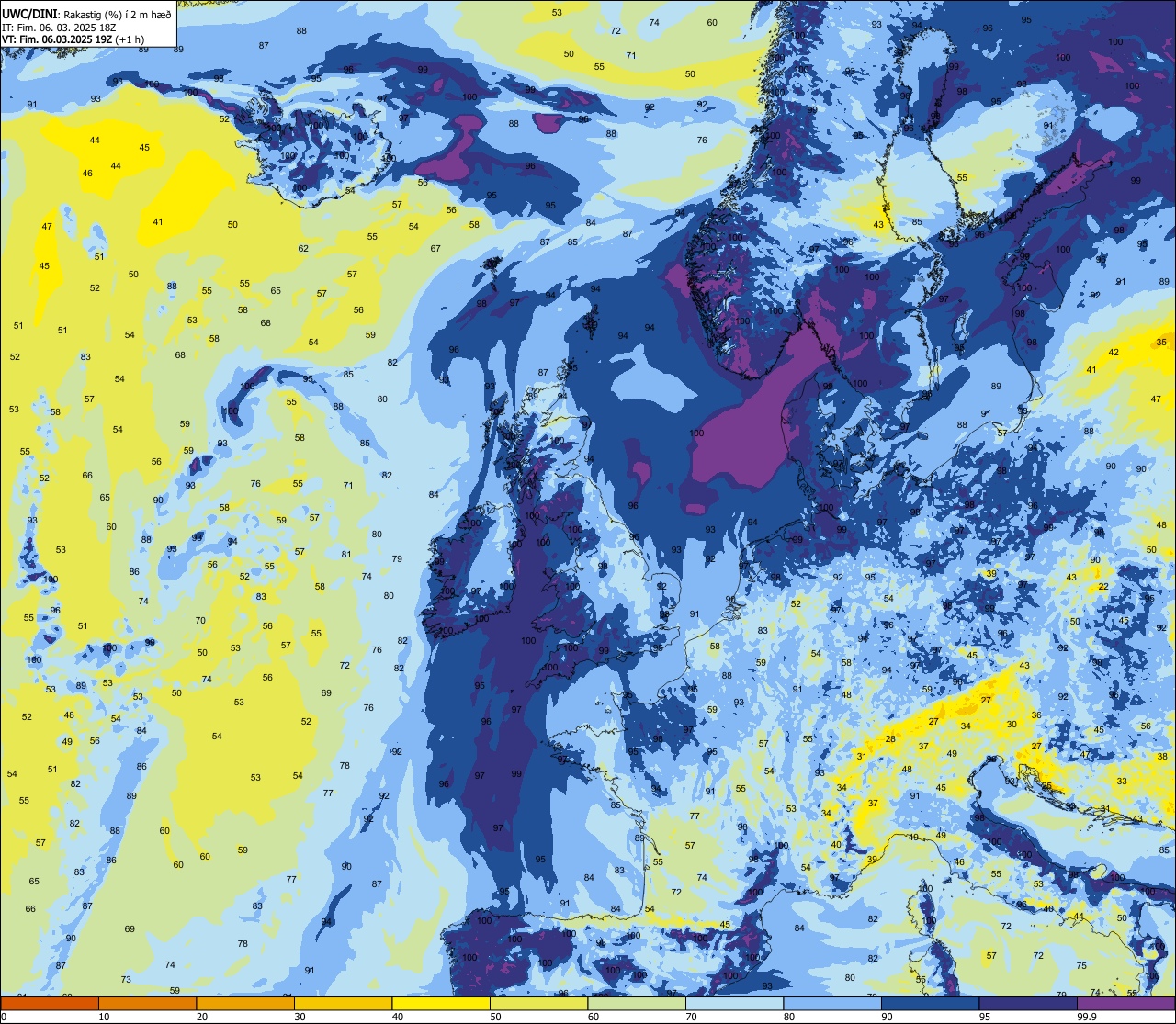The width and height of the screenshot is (1176, 1024).
Task: Click the humidity value '81' on the map
Action: pyautogui.click(x=346, y=555)
